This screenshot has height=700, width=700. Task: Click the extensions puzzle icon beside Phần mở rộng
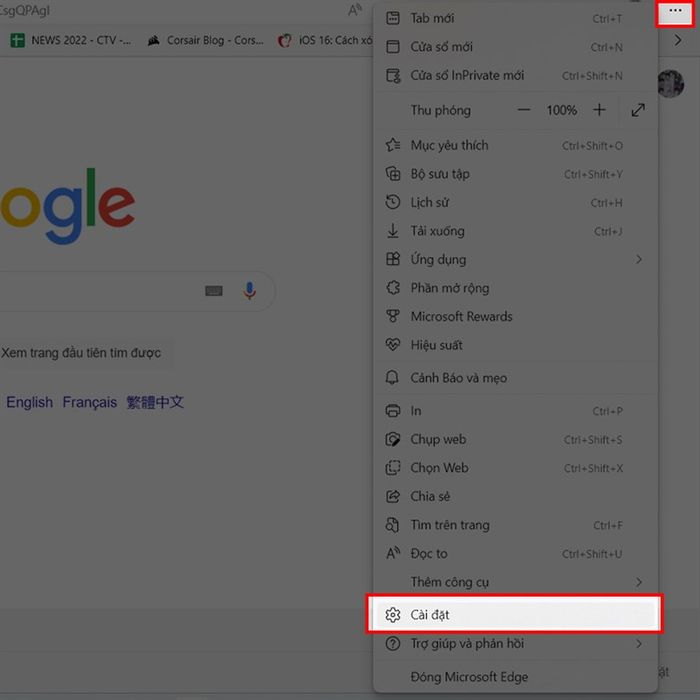coord(393,288)
